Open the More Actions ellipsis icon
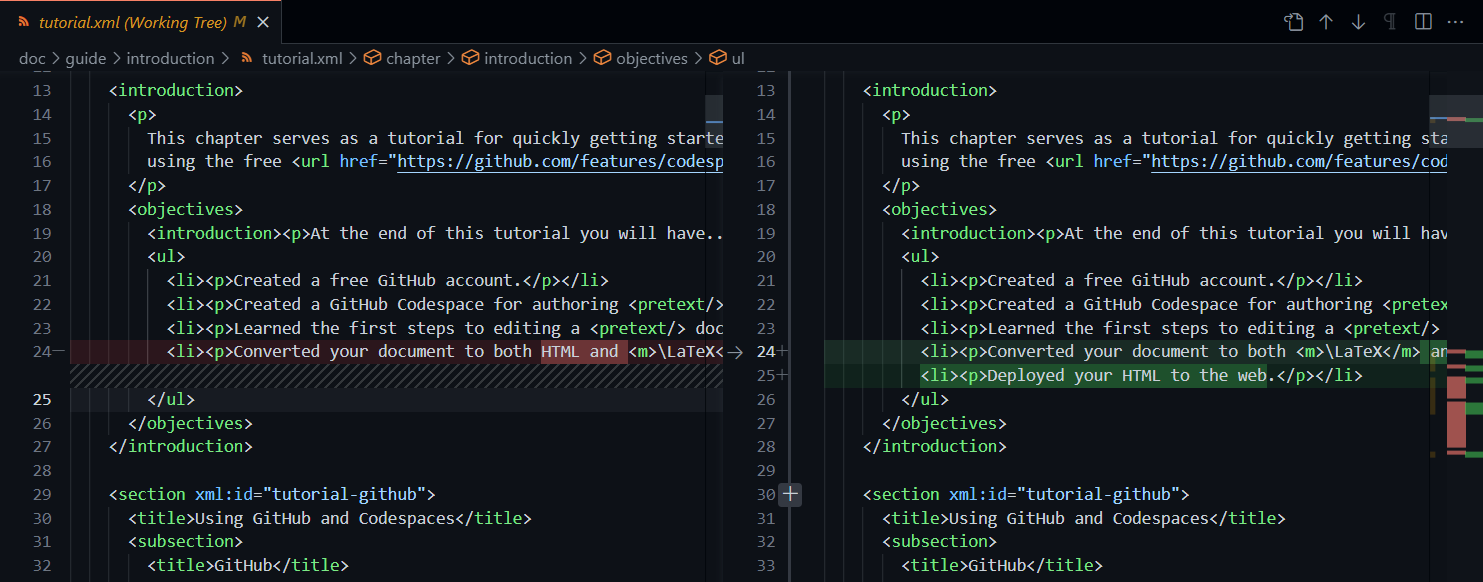Image resolution: width=1483 pixels, height=582 pixels. [1455, 20]
